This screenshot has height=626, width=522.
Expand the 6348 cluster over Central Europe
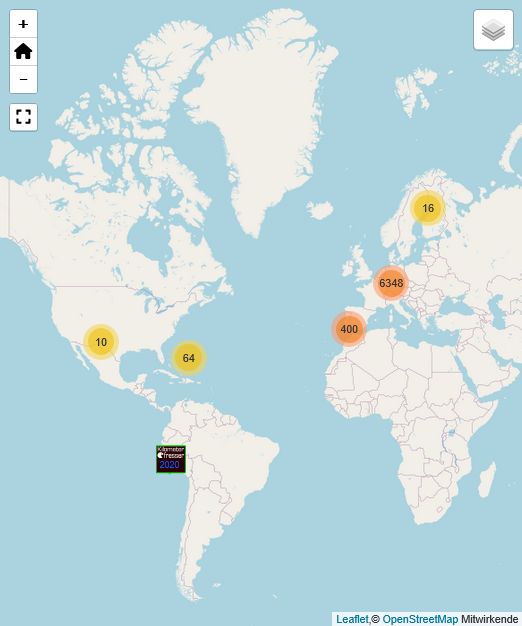391,283
